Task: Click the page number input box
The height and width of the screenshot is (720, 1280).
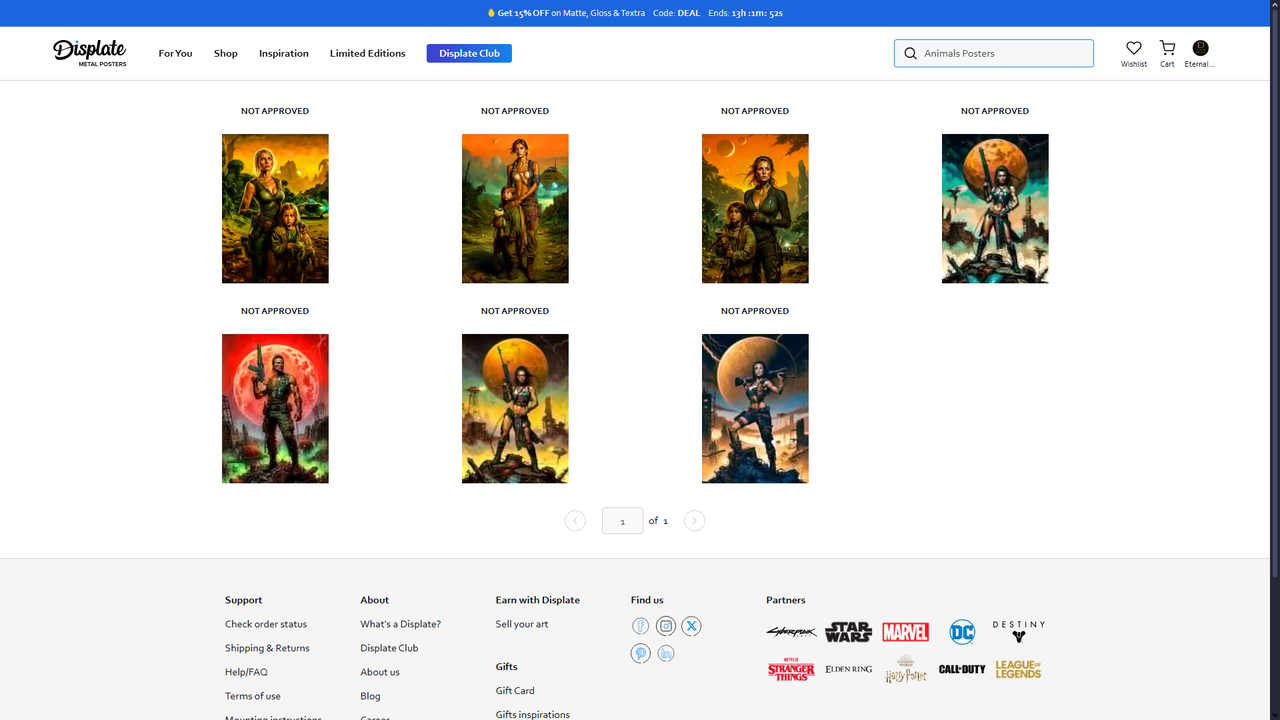Action: 622,520
